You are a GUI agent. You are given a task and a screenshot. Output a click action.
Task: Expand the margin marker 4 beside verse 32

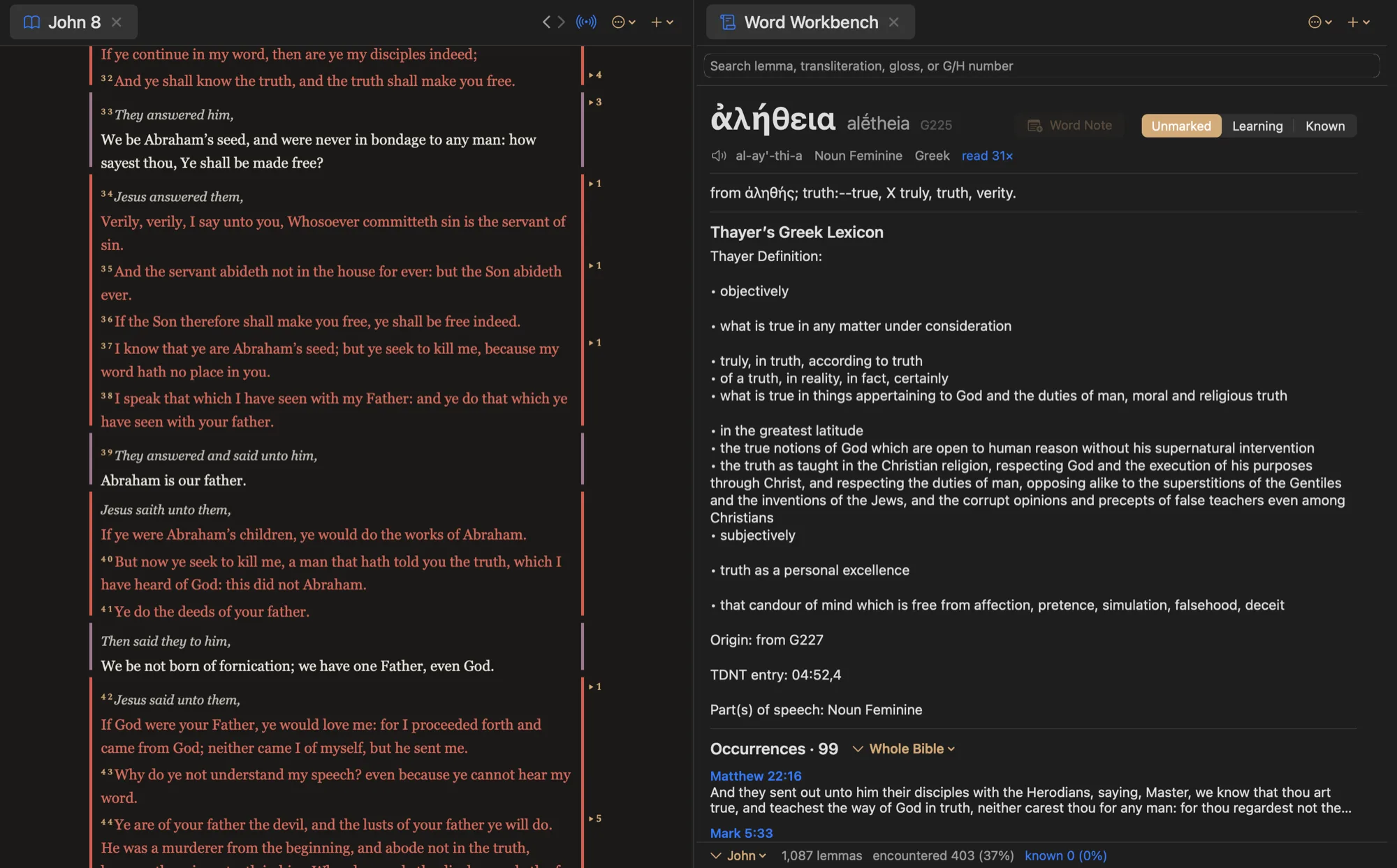click(x=595, y=75)
